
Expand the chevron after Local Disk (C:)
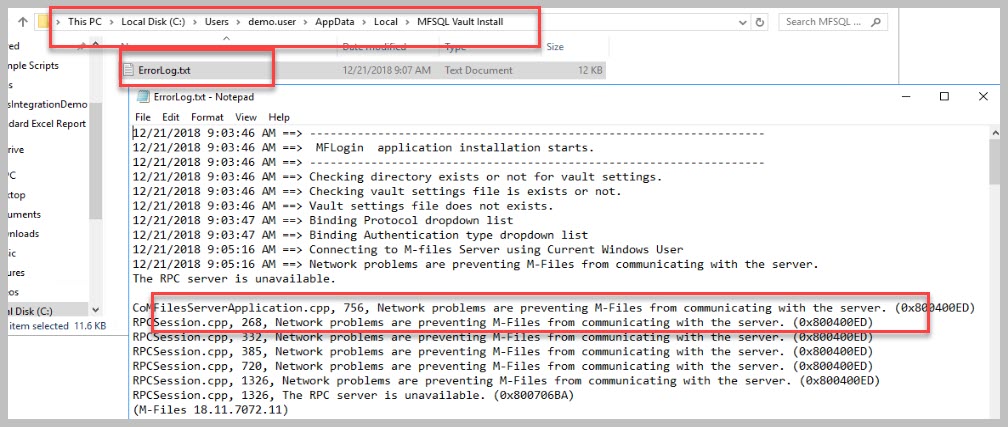pos(195,22)
